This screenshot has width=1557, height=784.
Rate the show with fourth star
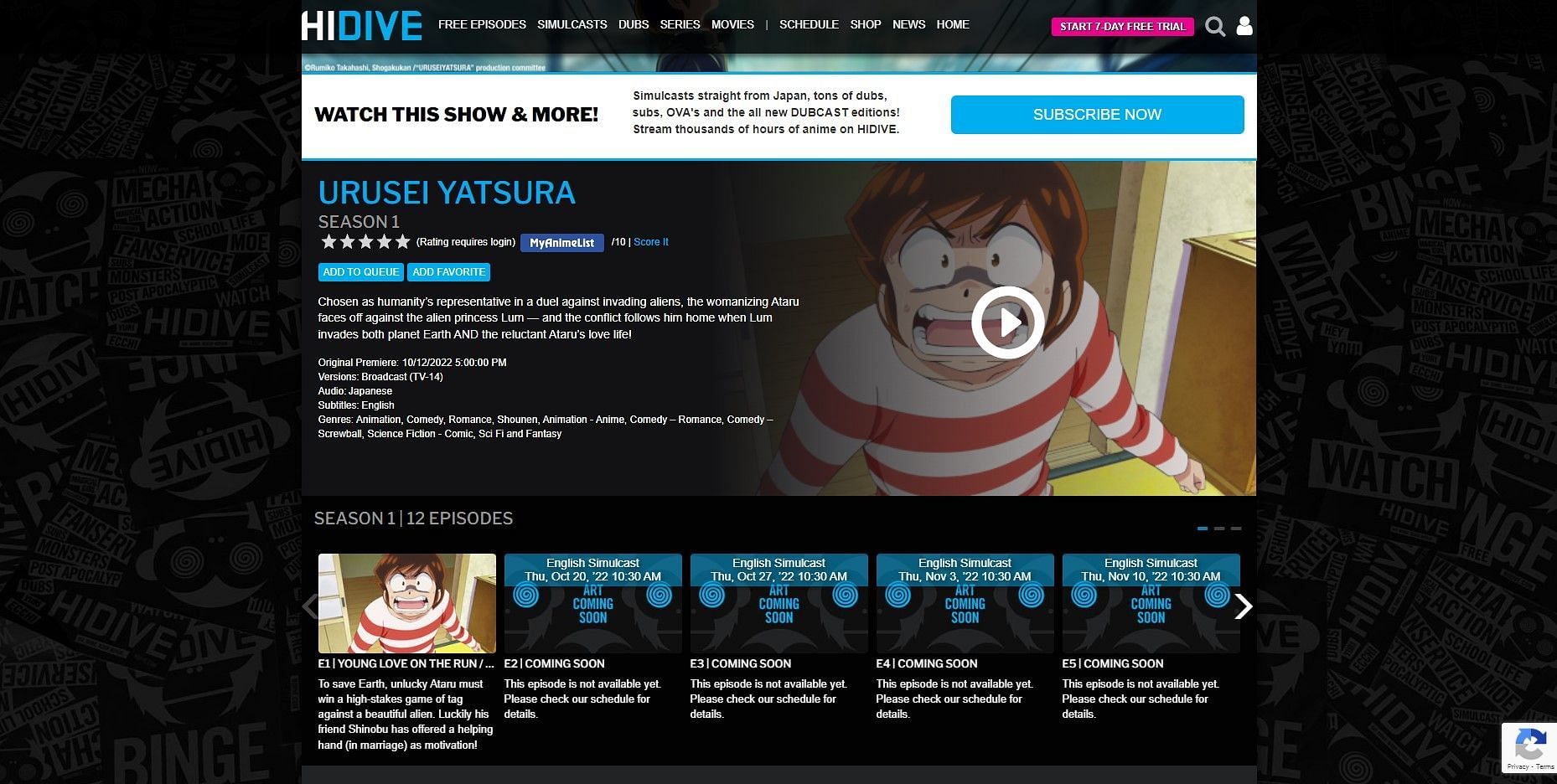(384, 242)
